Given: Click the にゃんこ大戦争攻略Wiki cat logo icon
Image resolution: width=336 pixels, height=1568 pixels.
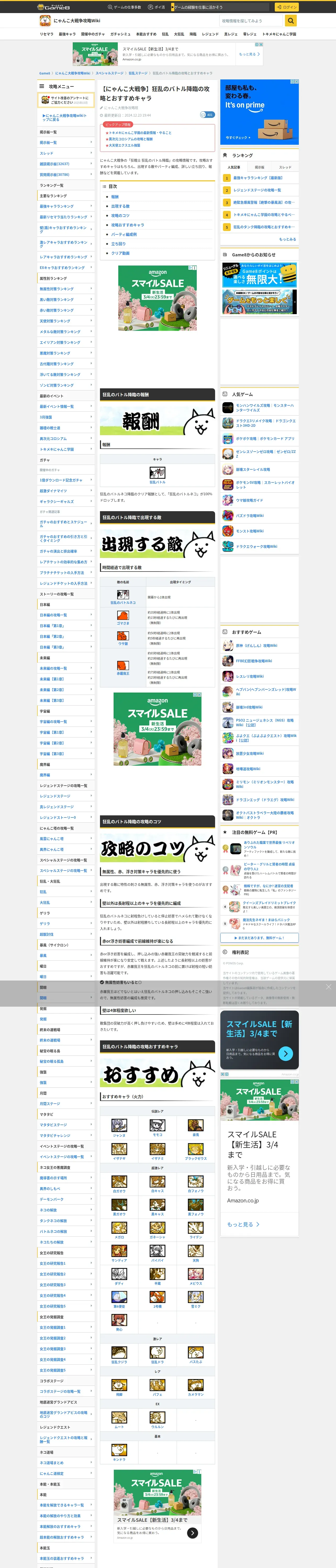Looking at the screenshot, I should [x=44, y=21].
